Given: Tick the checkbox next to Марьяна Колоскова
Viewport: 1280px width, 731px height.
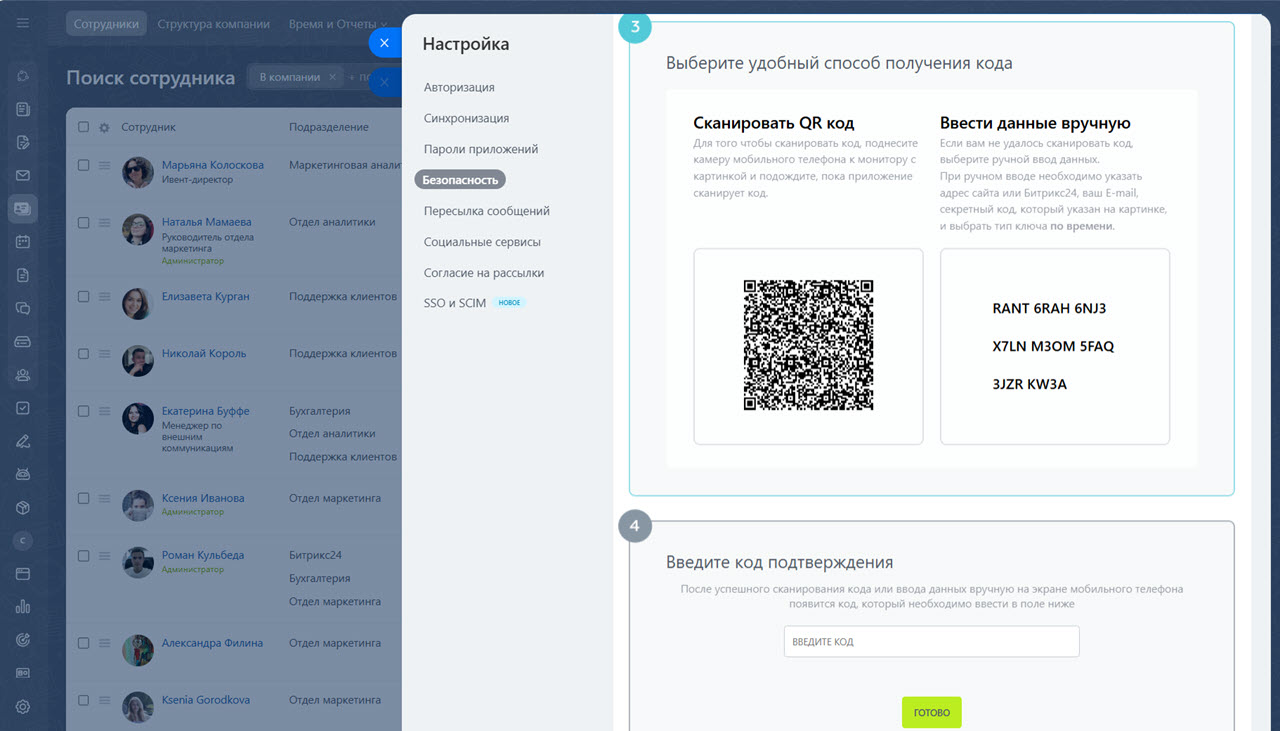Looking at the screenshot, I should click(x=84, y=165).
